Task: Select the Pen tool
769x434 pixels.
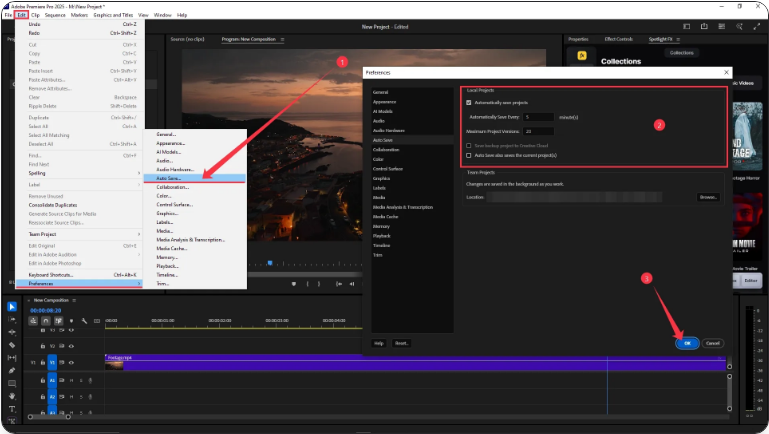Action: 12,370
